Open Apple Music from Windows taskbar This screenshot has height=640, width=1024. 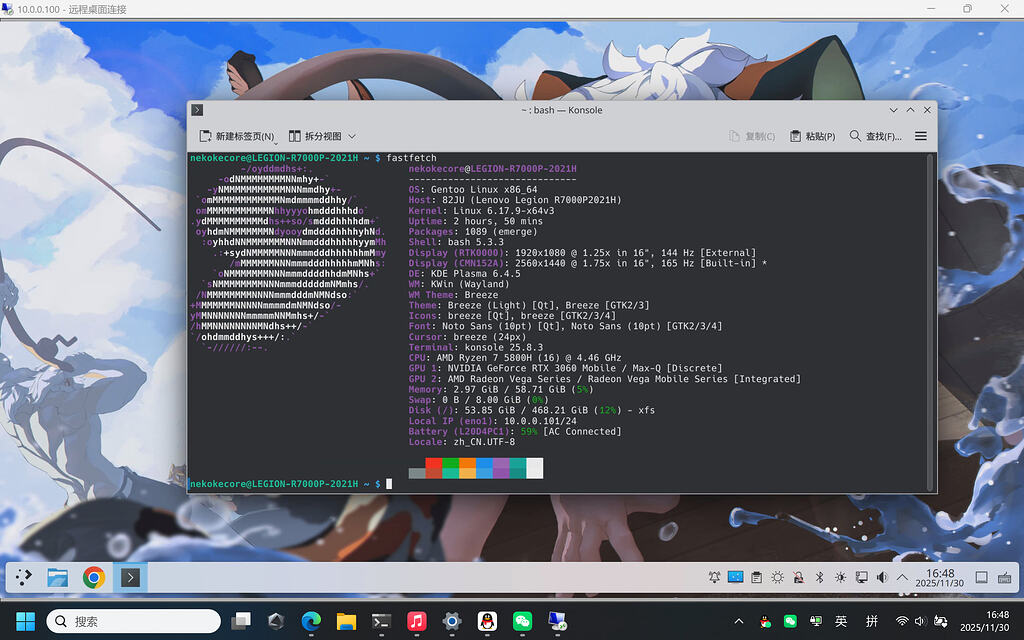(x=417, y=621)
